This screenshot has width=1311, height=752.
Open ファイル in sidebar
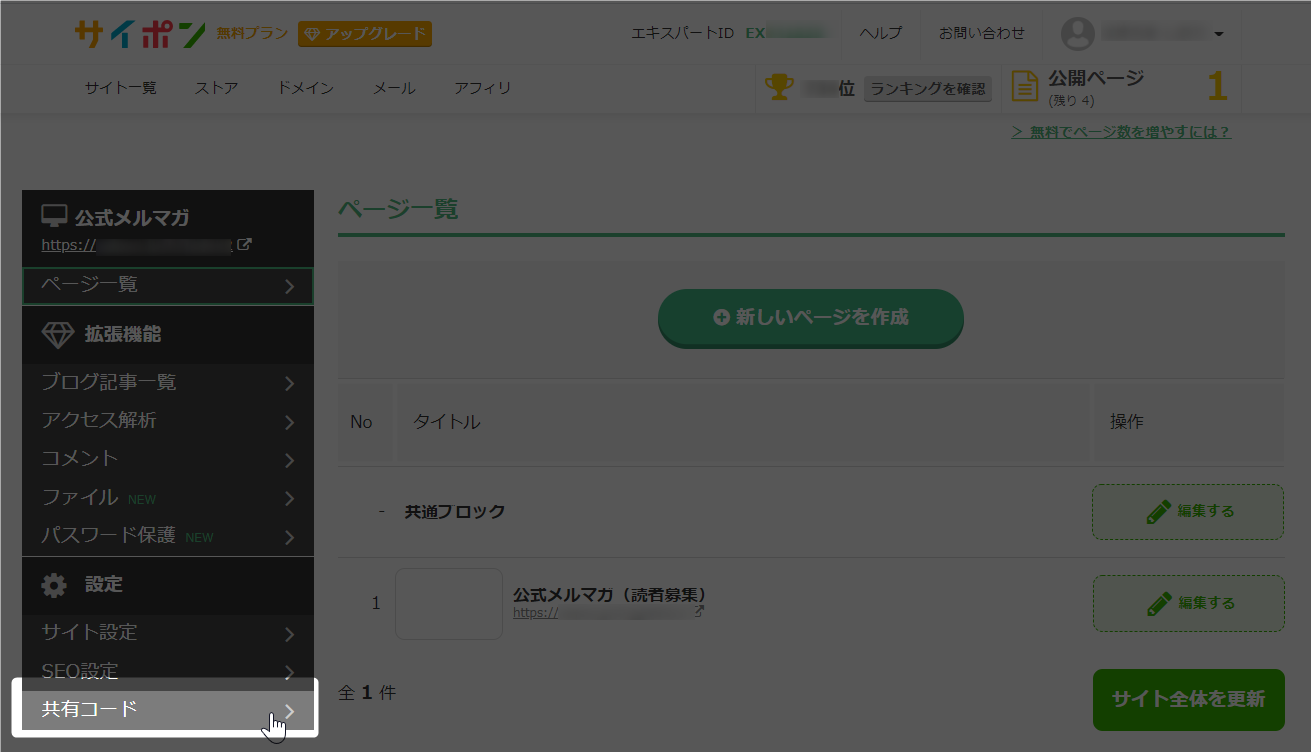[168, 497]
